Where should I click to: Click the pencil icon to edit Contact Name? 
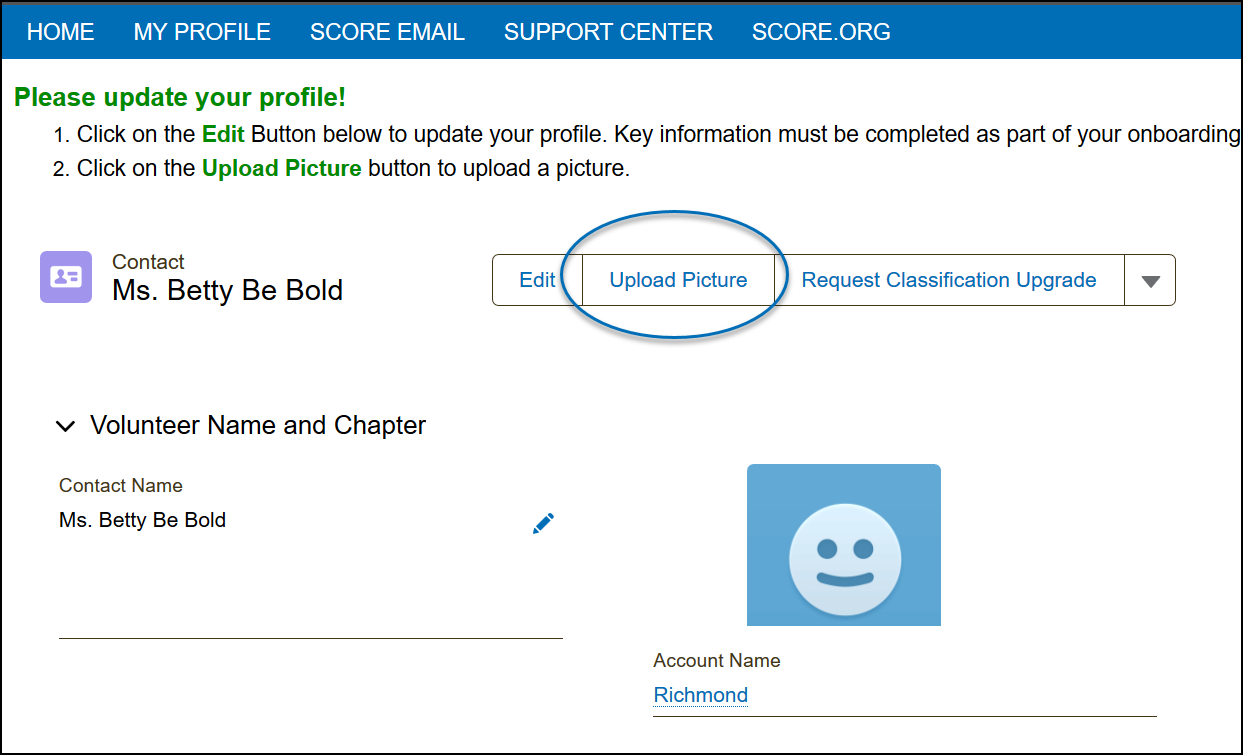click(543, 523)
